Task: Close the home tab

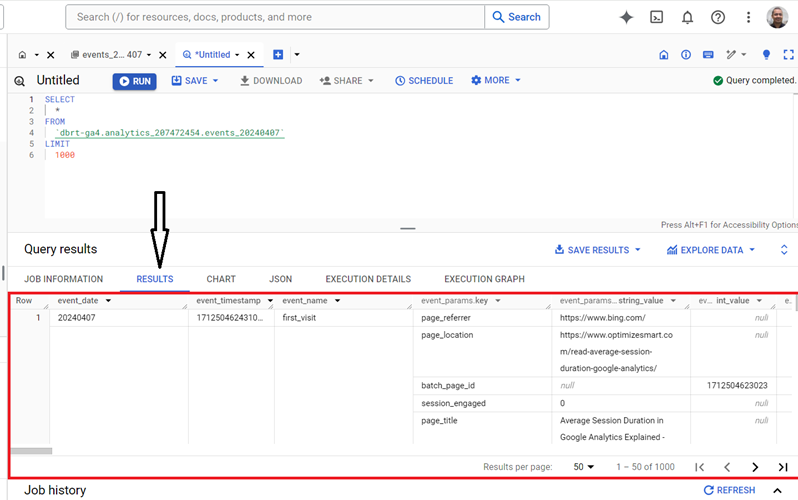Action: point(50,54)
